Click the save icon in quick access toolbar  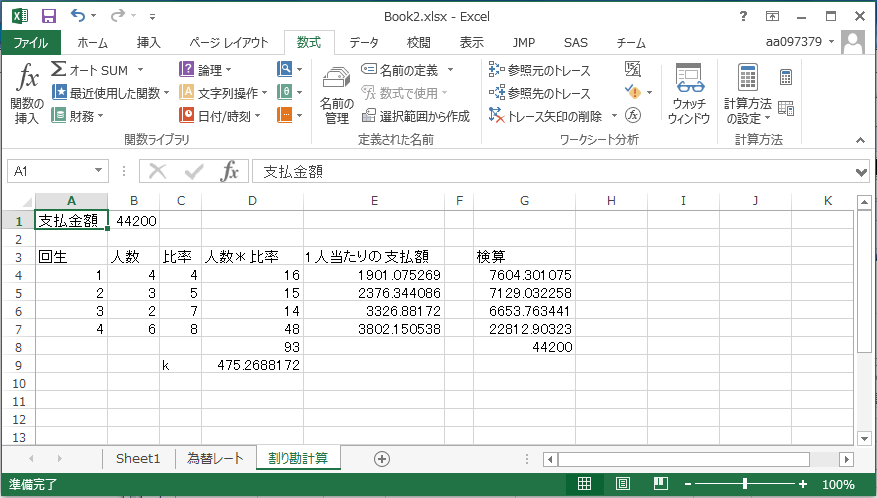point(48,16)
